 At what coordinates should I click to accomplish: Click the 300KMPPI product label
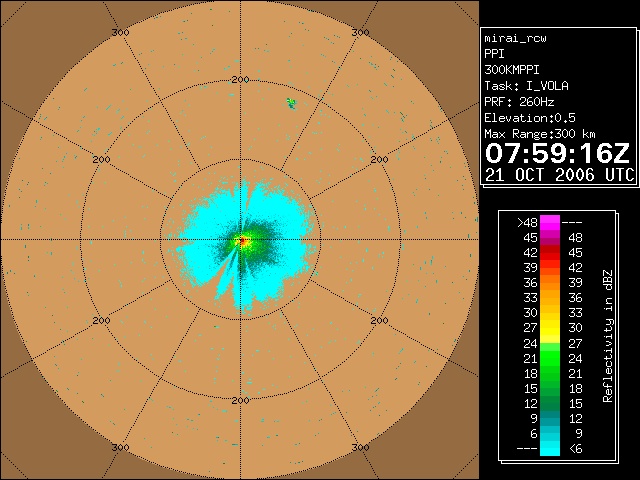[512, 70]
